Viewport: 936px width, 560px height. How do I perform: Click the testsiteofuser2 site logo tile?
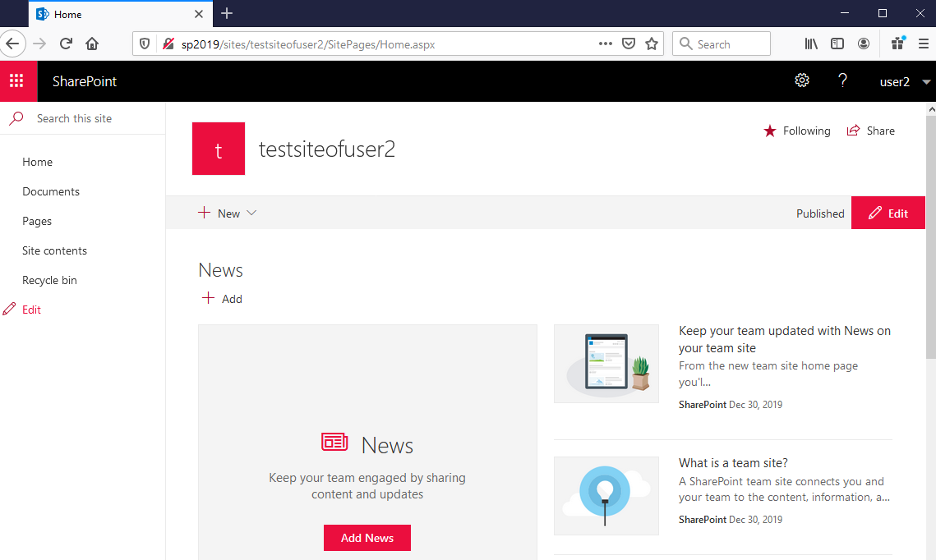point(218,149)
